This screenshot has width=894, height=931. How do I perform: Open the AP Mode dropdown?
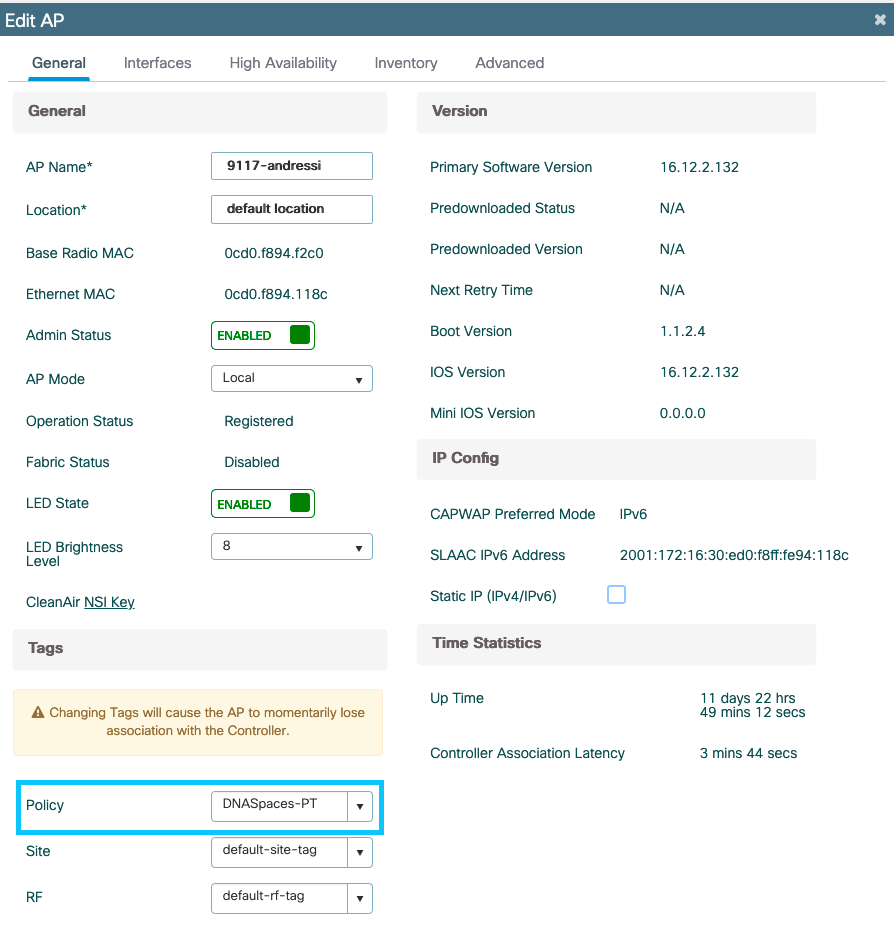click(x=292, y=378)
